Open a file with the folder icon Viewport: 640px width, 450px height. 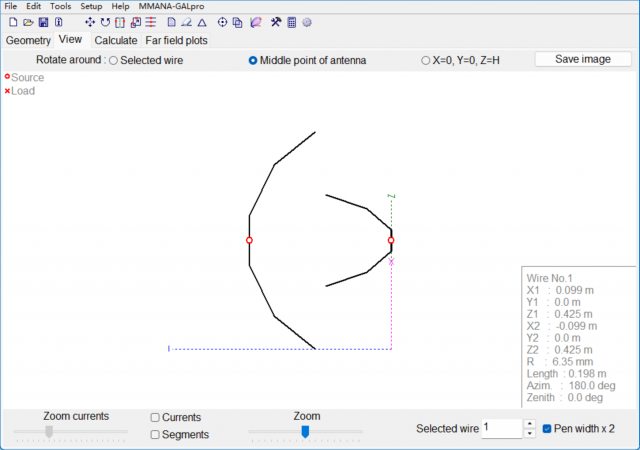point(28,22)
